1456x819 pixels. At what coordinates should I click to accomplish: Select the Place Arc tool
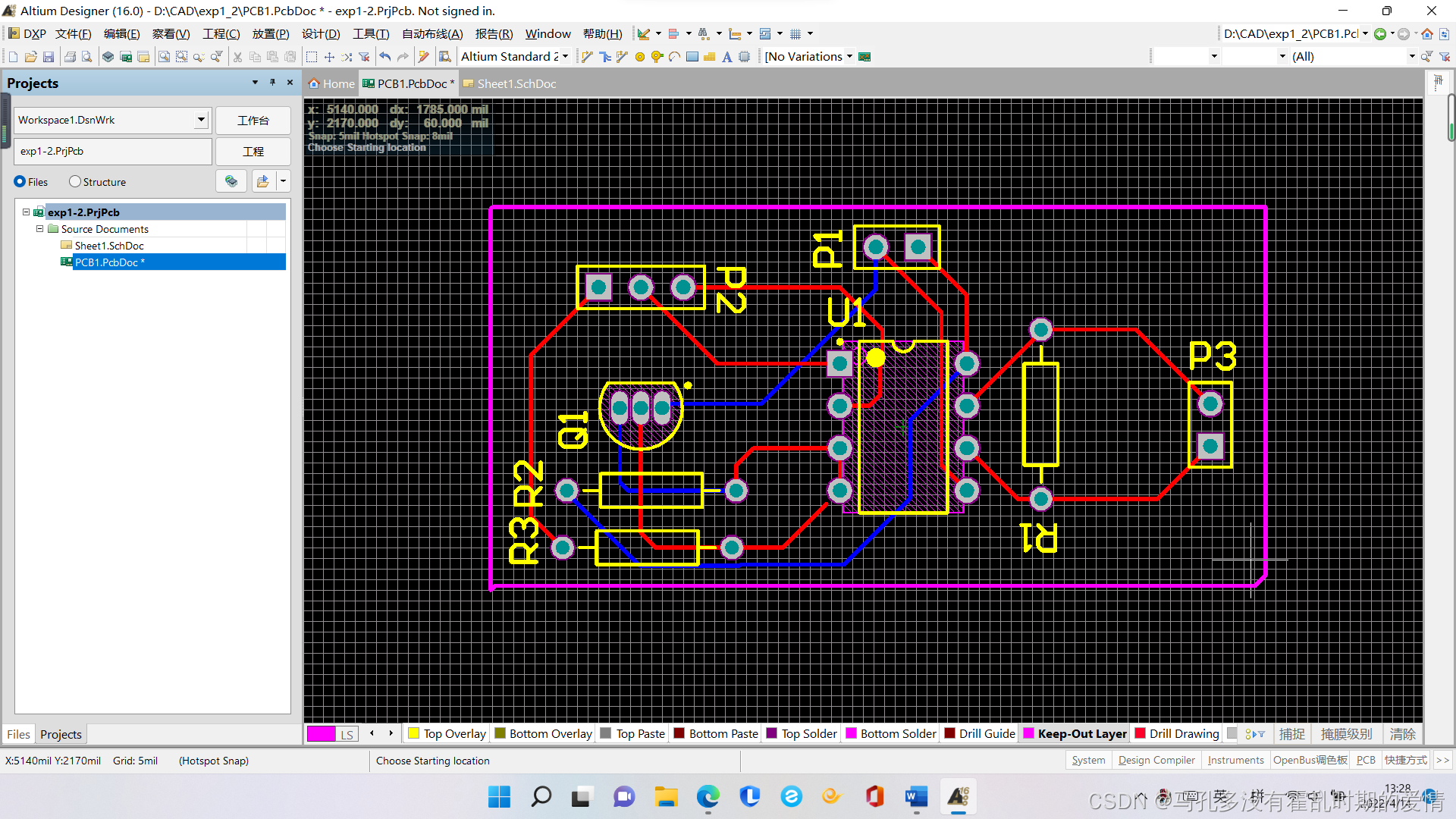coord(675,57)
